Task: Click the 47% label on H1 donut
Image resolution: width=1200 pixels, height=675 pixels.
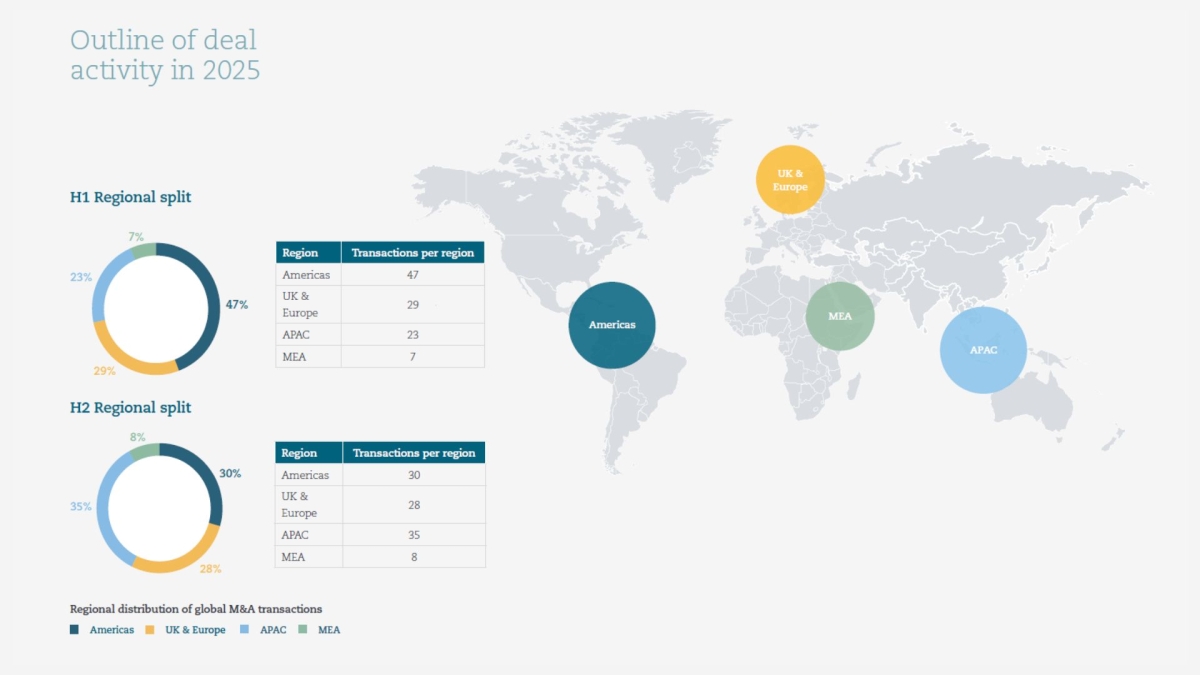Action: coord(236,304)
